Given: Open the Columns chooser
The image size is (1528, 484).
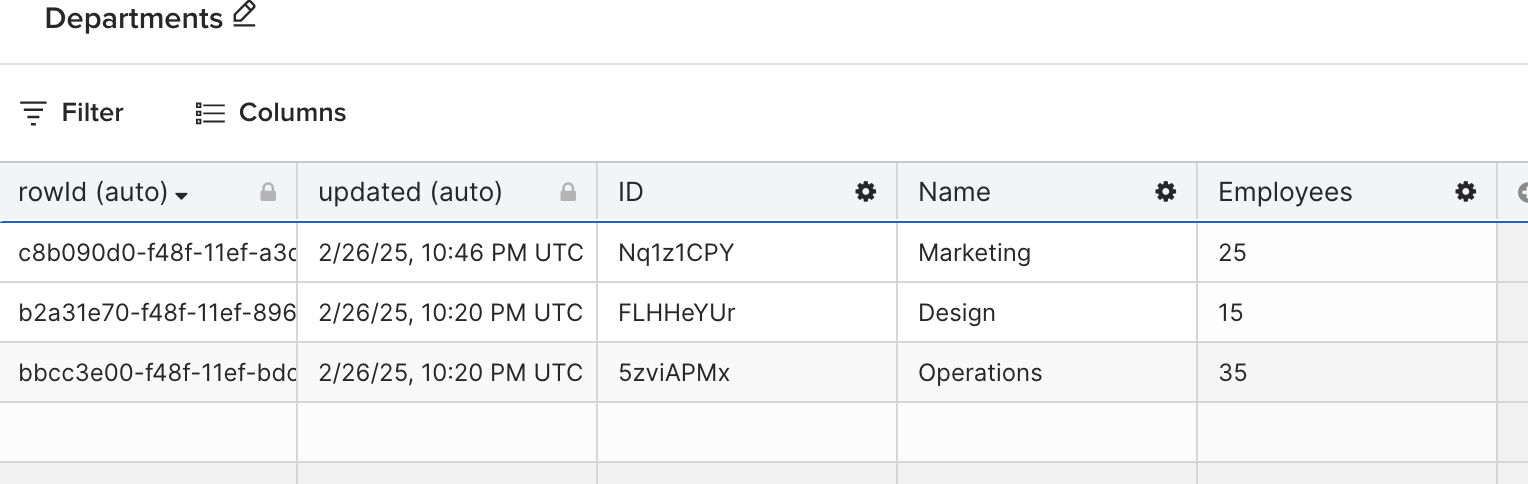Looking at the screenshot, I should click(270, 113).
